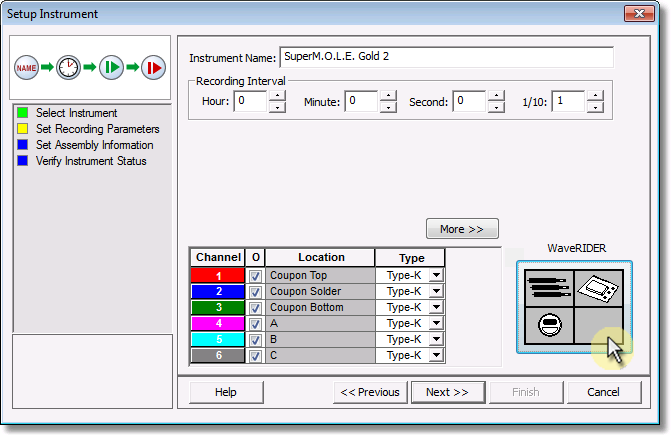This screenshot has height=437, width=672.
Task: Open Type dropdown for channel 5 row B
Action: 436,339
